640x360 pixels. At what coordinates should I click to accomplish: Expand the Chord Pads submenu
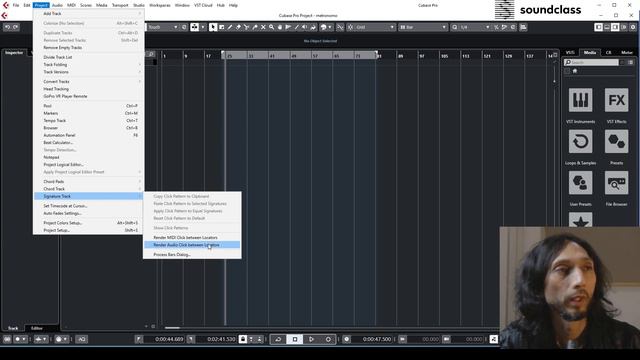89,182
